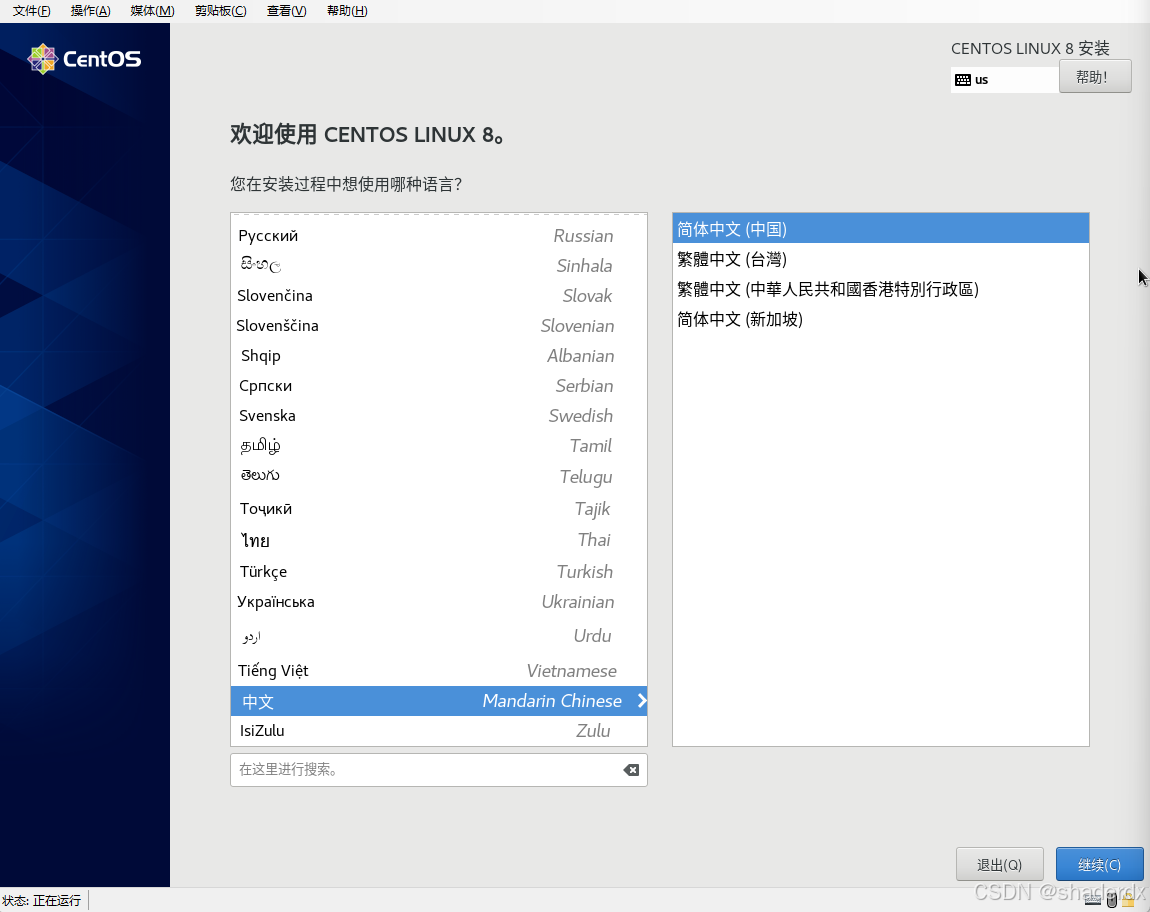Choose locale 繁體中文 (中華人民共和國香港特別行政區)
Viewport: 1150px width, 912px height.
click(880, 289)
